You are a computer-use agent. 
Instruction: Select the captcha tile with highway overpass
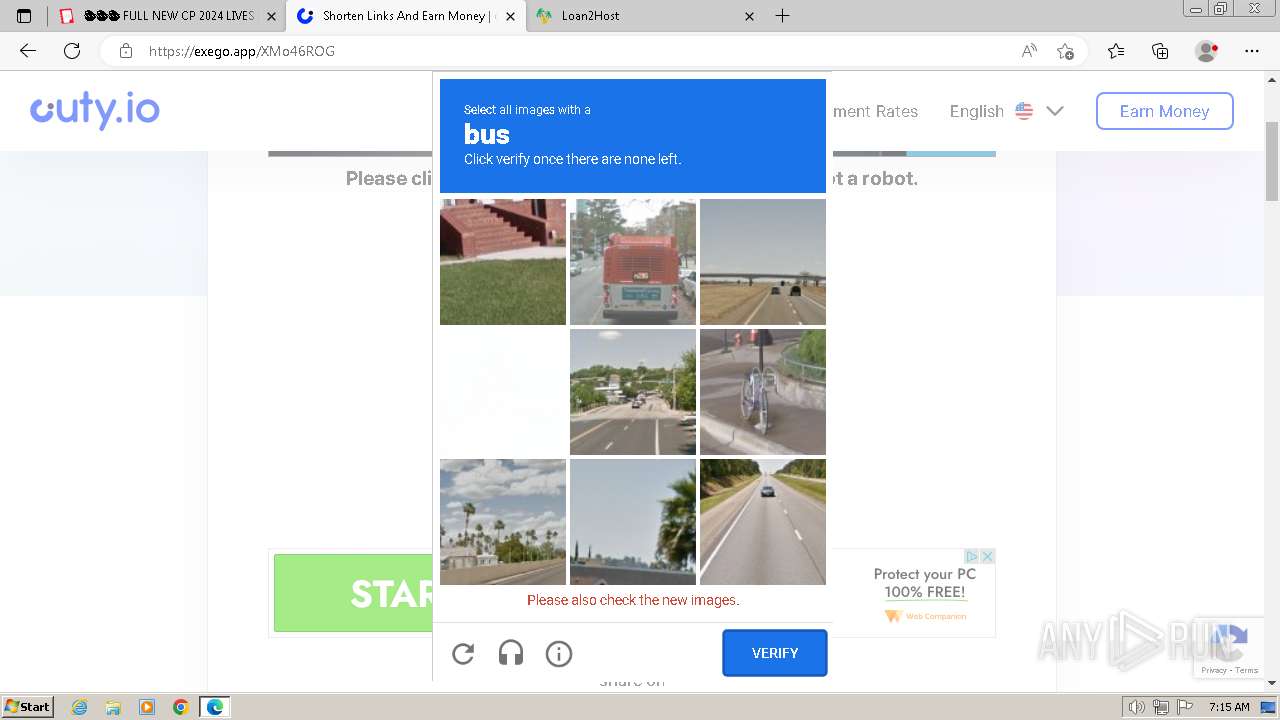[x=763, y=262]
